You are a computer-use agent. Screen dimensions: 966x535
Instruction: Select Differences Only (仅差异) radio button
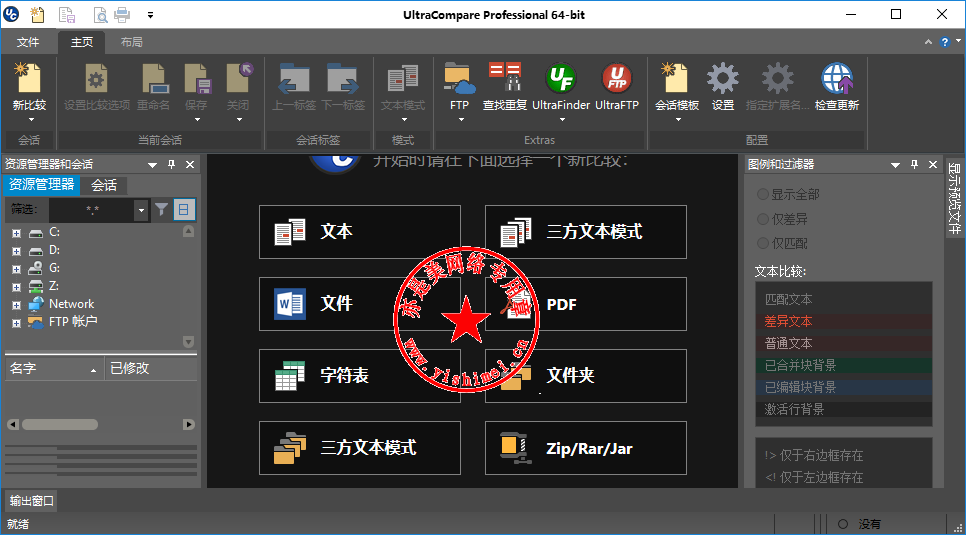coord(763,219)
